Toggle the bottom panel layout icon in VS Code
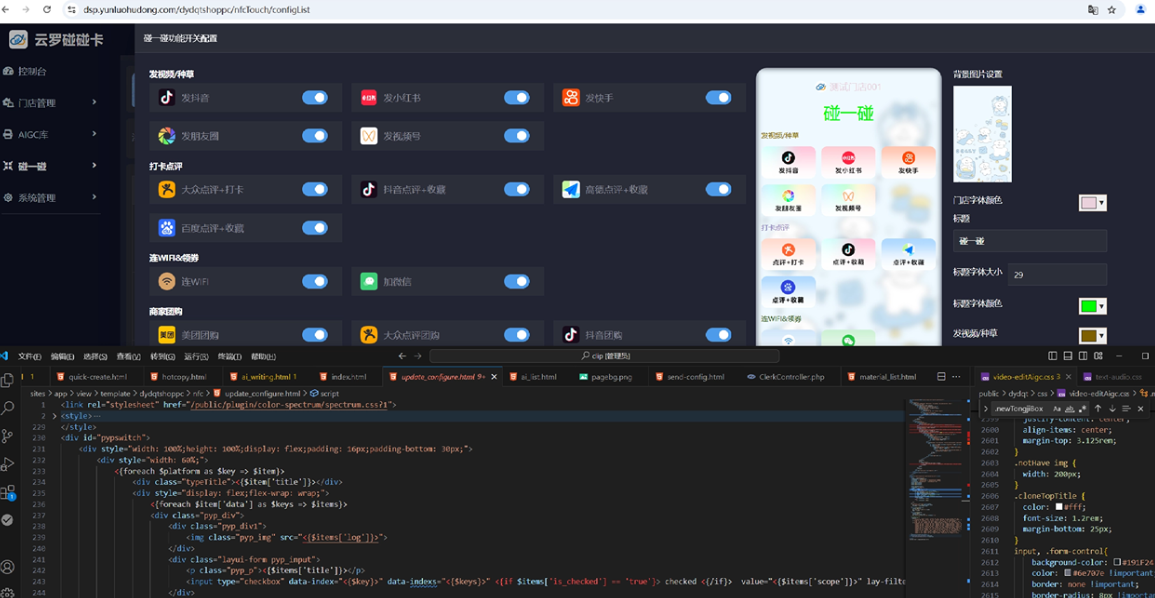1155x598 pixels. tap(1067, 356)
